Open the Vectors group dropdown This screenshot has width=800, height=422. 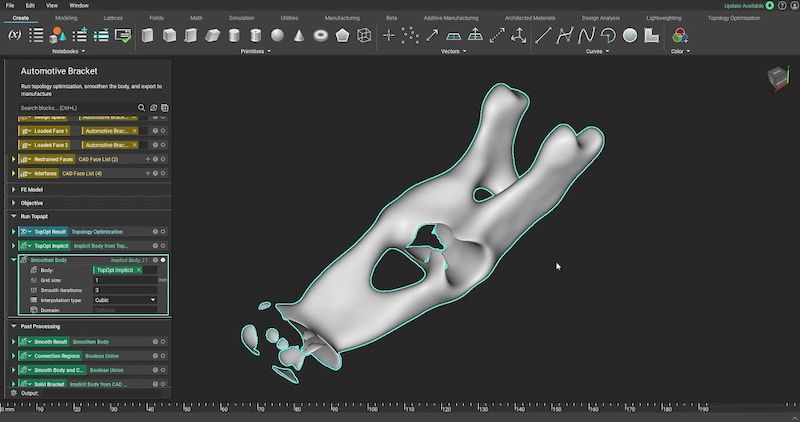453,52
